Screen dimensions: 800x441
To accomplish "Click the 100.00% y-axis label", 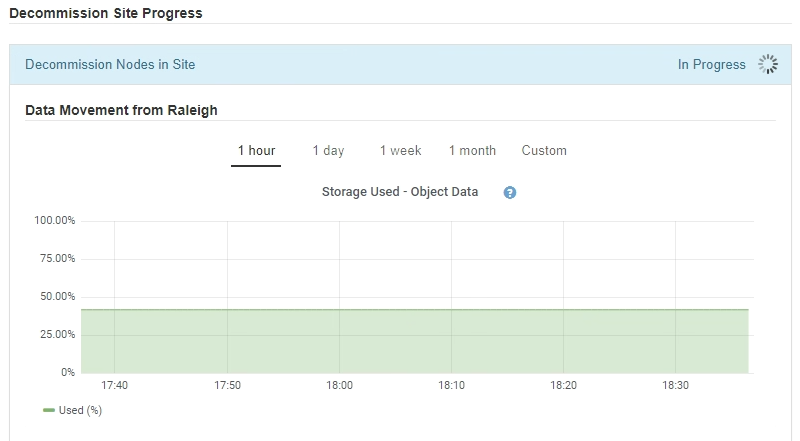I will coord(55,221).
